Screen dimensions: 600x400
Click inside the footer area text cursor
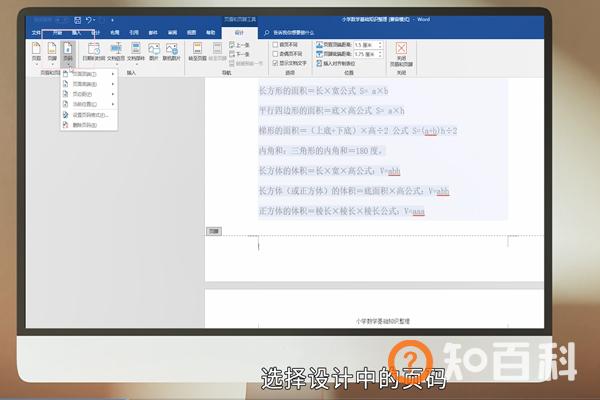tap(259, 245)
